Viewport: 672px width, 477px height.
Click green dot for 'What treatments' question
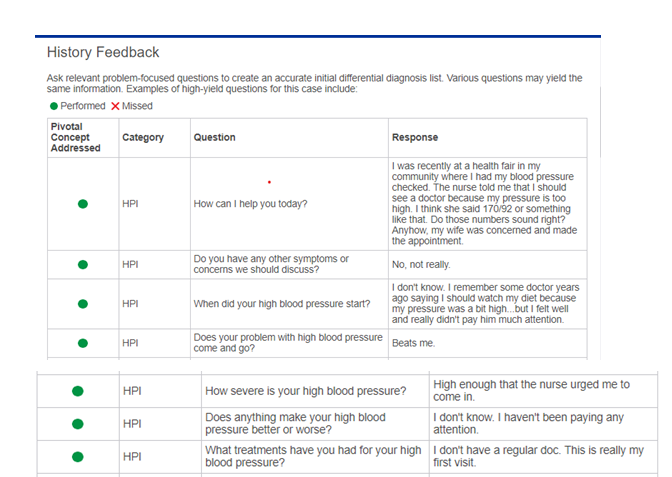coord(78,457)
